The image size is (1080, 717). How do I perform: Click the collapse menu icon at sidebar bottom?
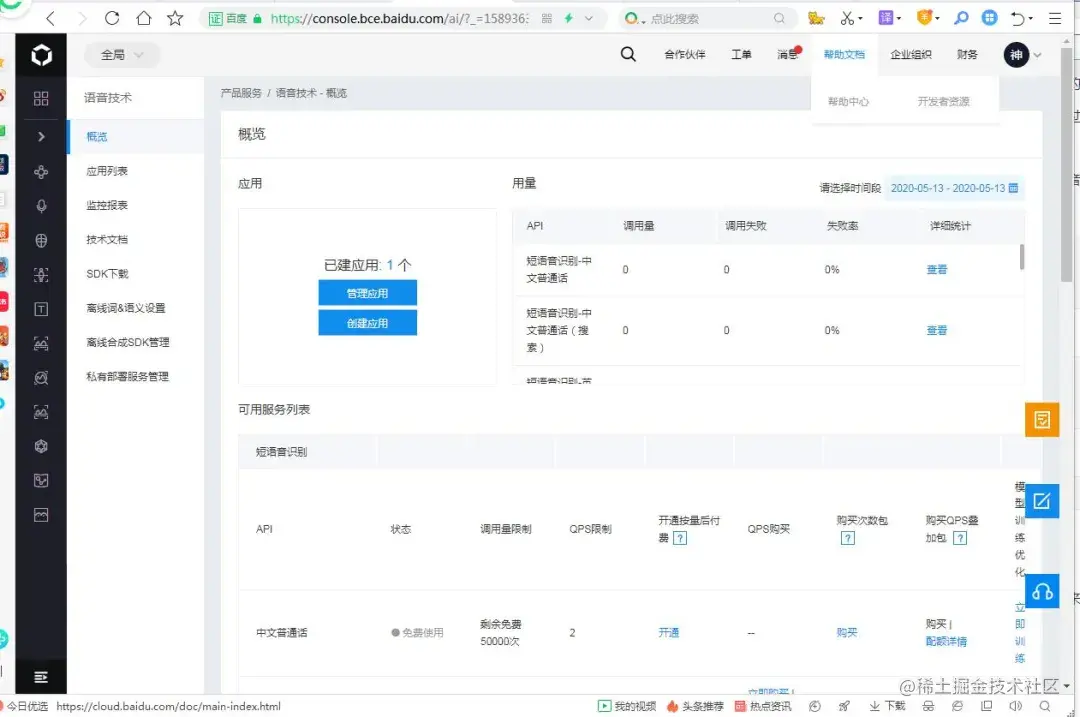coord(40,677)
